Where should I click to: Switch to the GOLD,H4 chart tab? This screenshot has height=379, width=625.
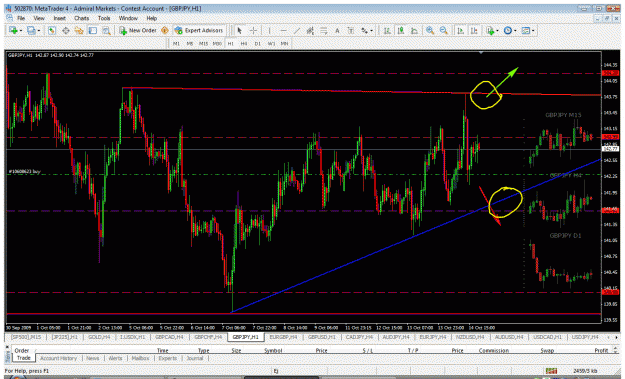tap(99, 337)
